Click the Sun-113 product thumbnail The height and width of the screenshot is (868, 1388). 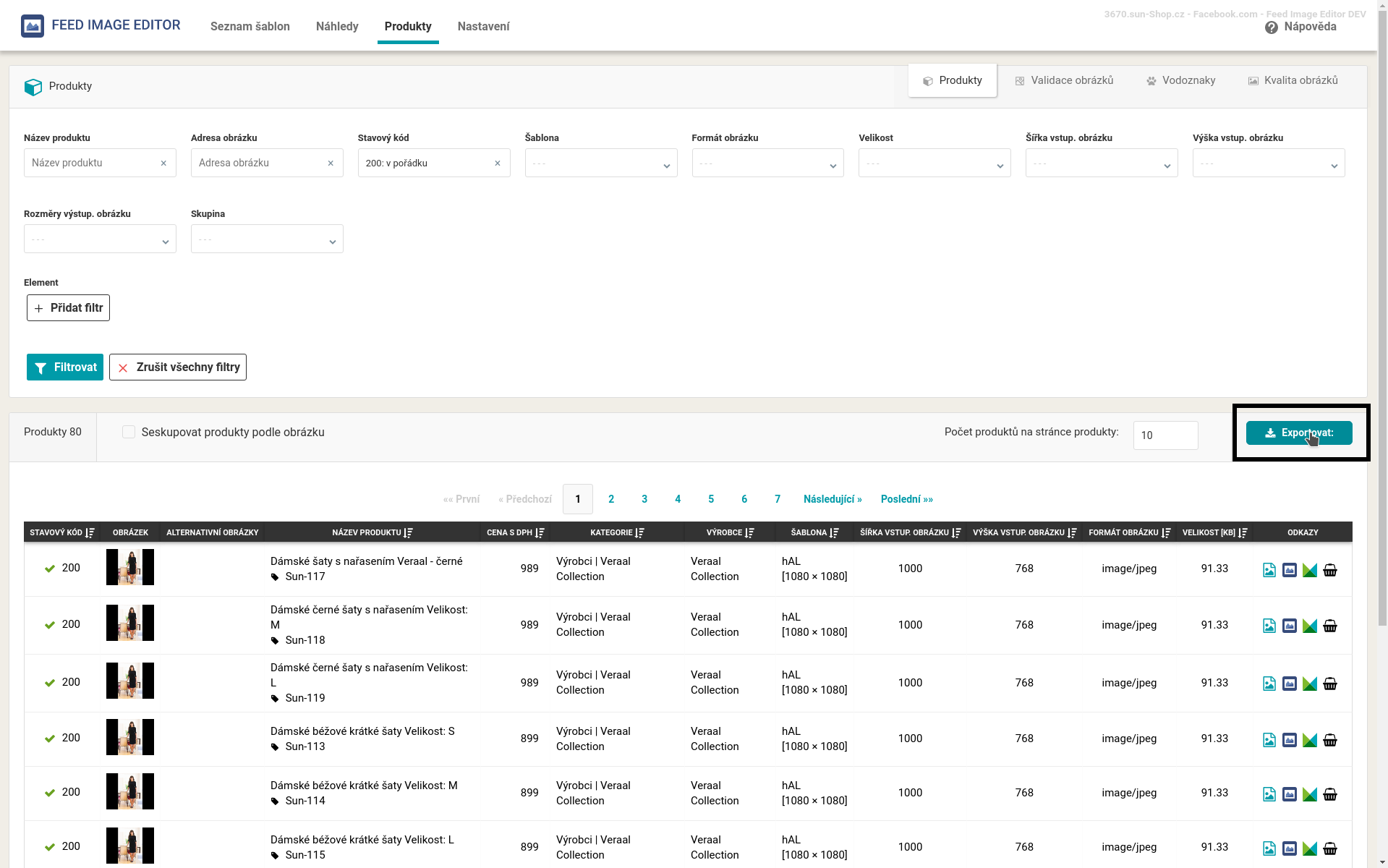(x=130, y=737)
